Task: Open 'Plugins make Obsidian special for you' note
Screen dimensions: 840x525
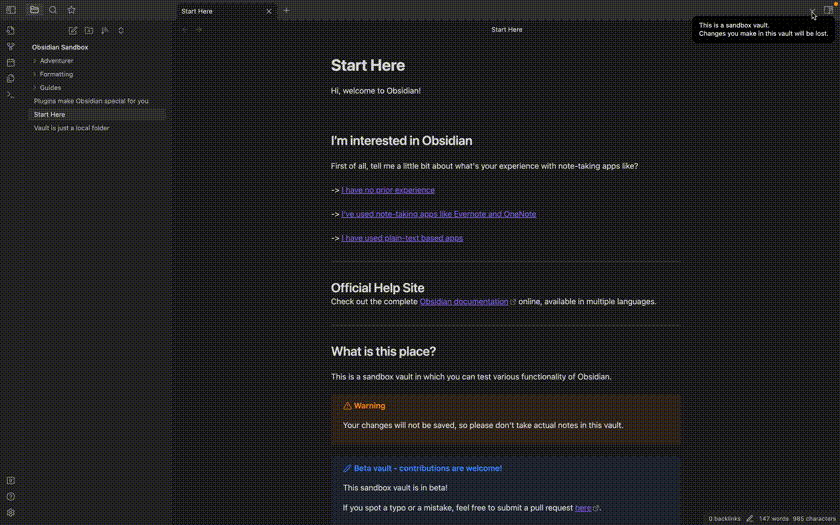Action: 91,101
